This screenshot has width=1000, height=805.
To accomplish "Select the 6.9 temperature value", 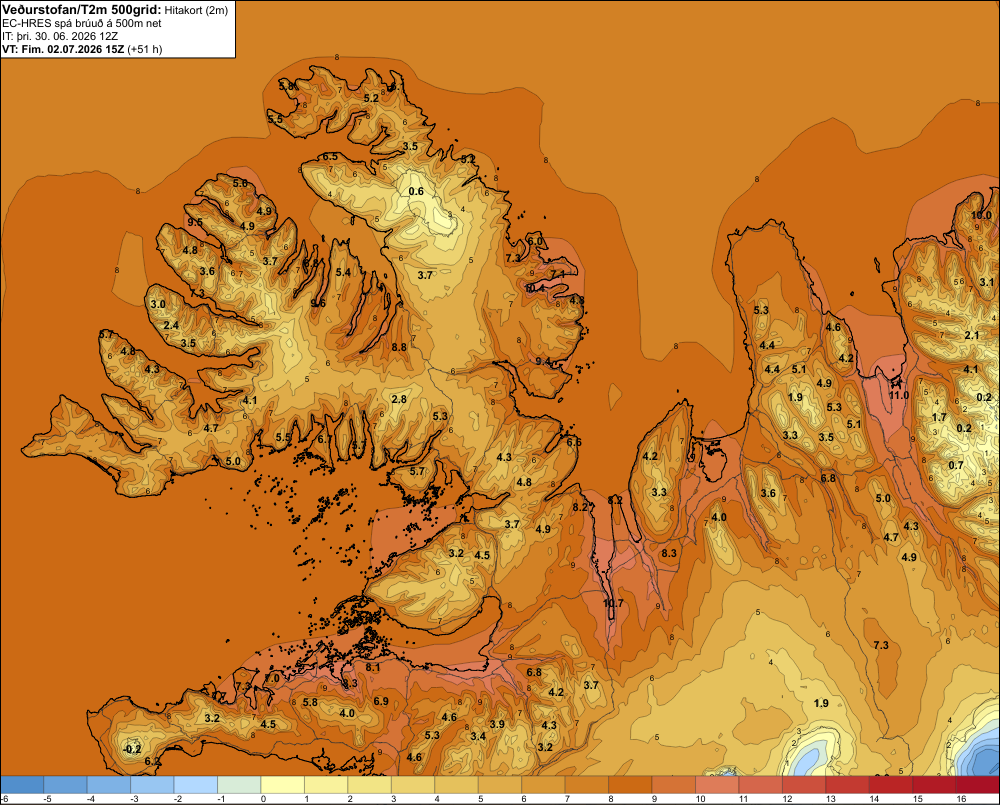I will (x=381, y=701).
